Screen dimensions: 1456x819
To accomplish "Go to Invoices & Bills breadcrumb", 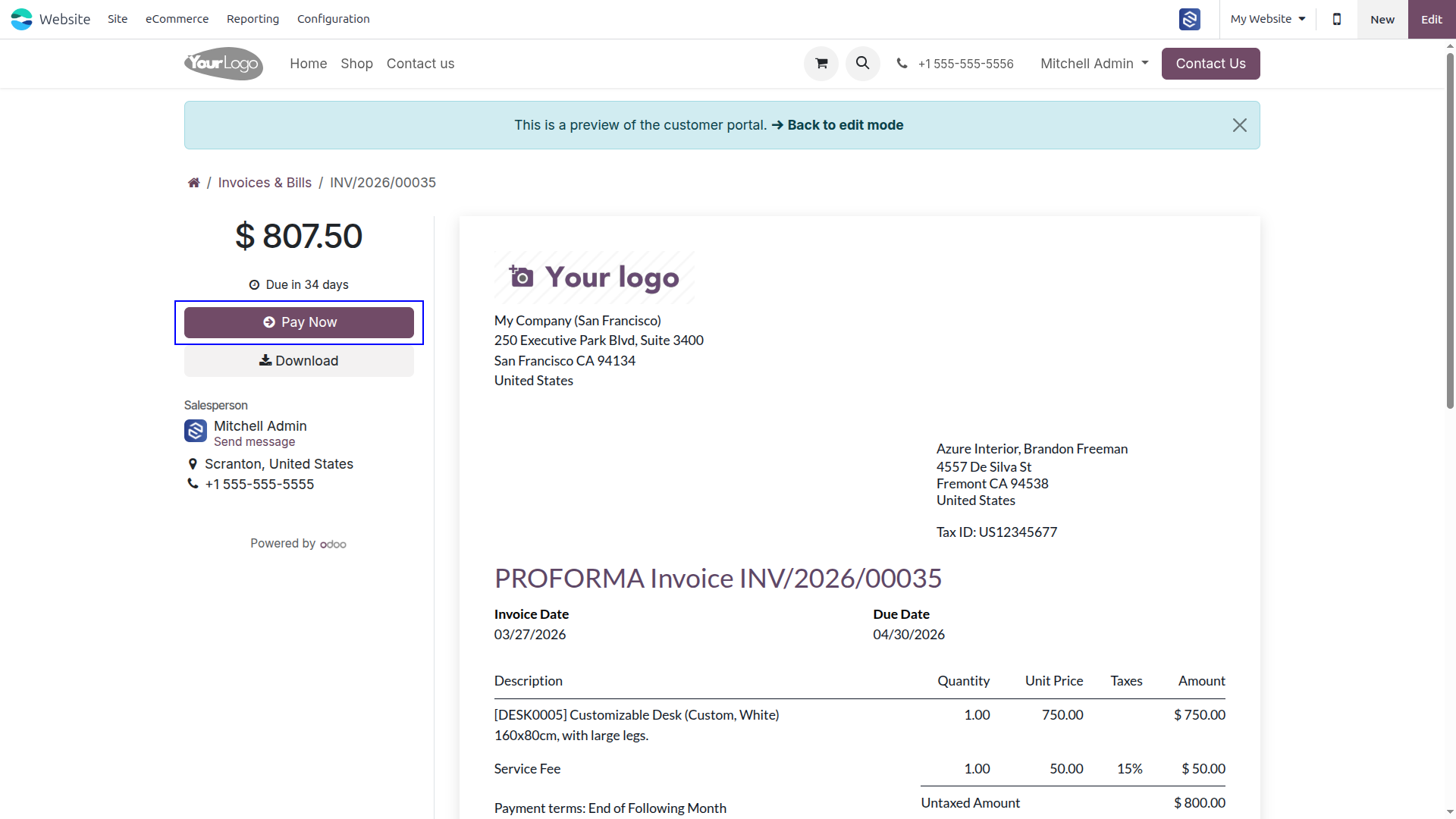I will pos(265,183).
